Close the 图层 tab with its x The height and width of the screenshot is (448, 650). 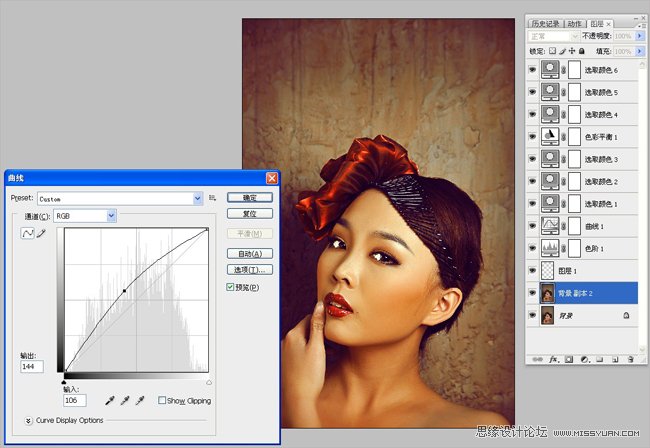608,24
